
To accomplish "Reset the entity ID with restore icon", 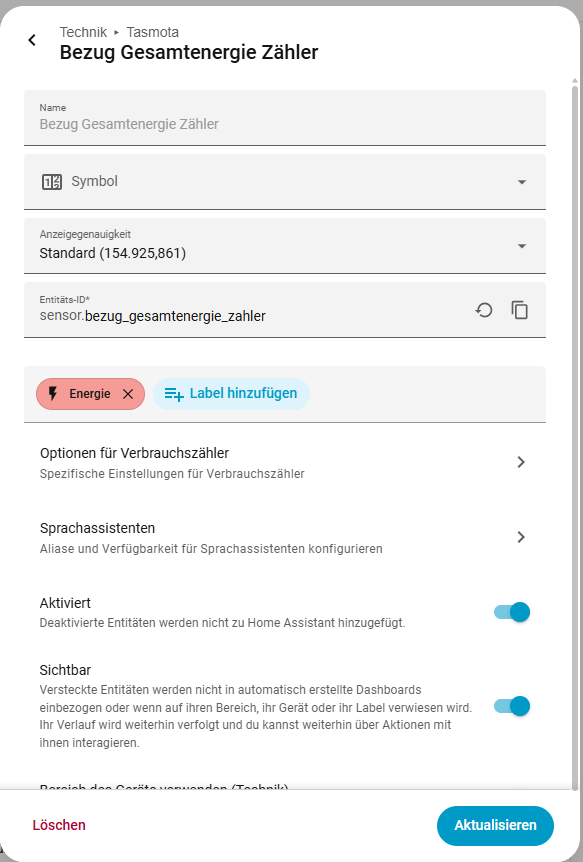I will click(484, 311).
